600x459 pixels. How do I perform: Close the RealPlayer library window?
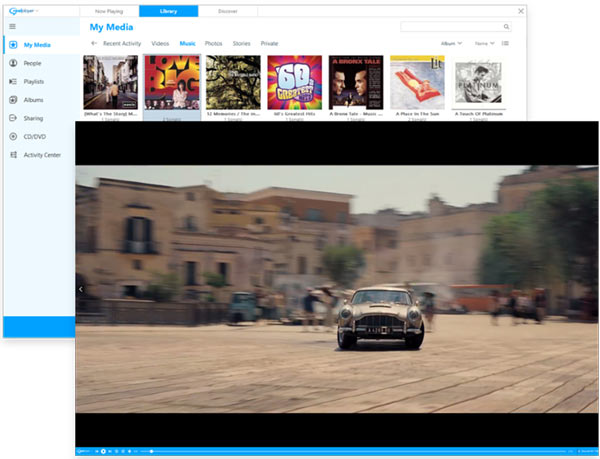(x=521, y=11)
